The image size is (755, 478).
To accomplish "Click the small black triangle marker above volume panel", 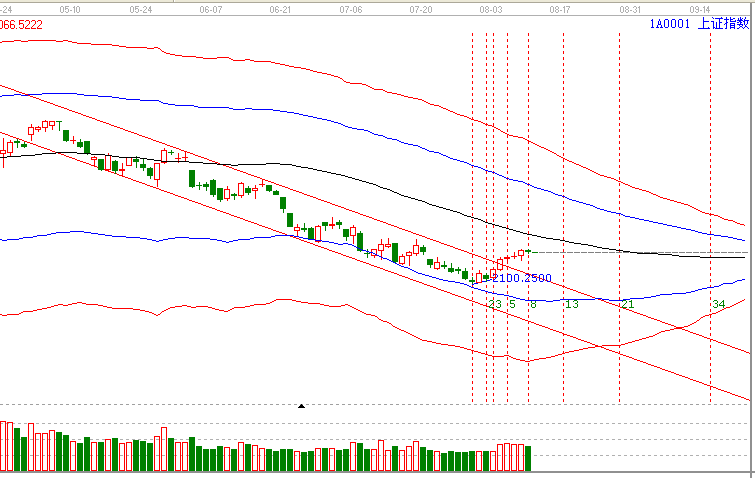I will [302, 406].
